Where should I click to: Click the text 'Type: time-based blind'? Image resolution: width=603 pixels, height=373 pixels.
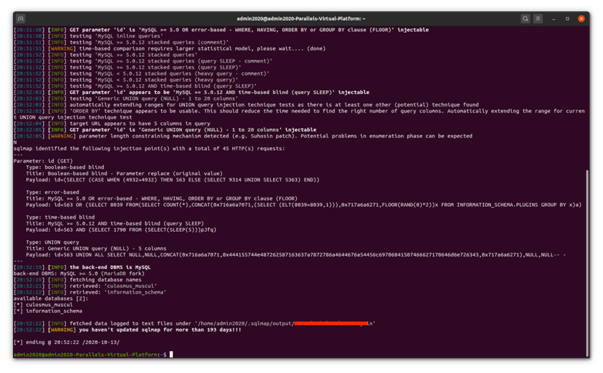pyautogui.click(x=60, y=217)
